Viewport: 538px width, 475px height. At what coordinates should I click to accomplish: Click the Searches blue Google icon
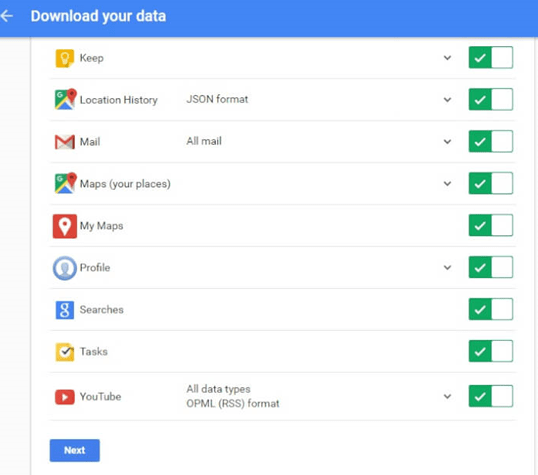[x=65, y=310]
